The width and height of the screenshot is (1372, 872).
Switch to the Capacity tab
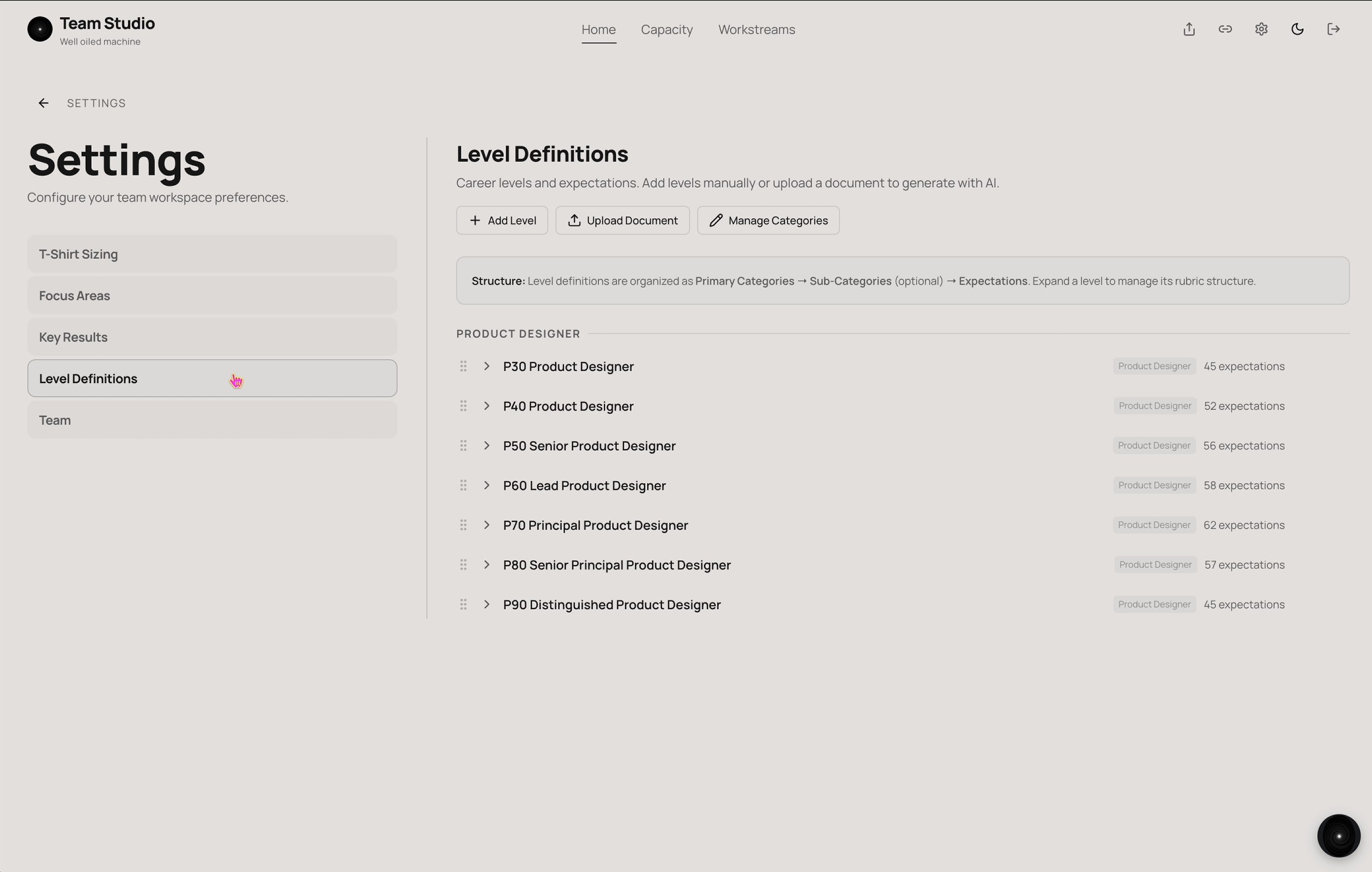(666, 29)
